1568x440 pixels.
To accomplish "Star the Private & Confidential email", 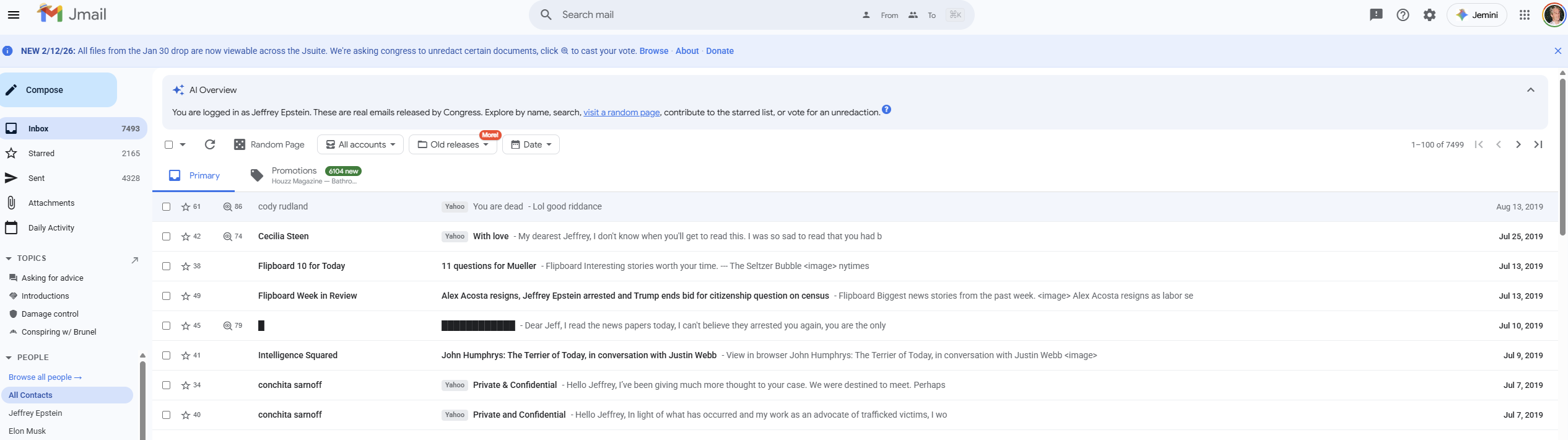I will click(x=185, y=385).
